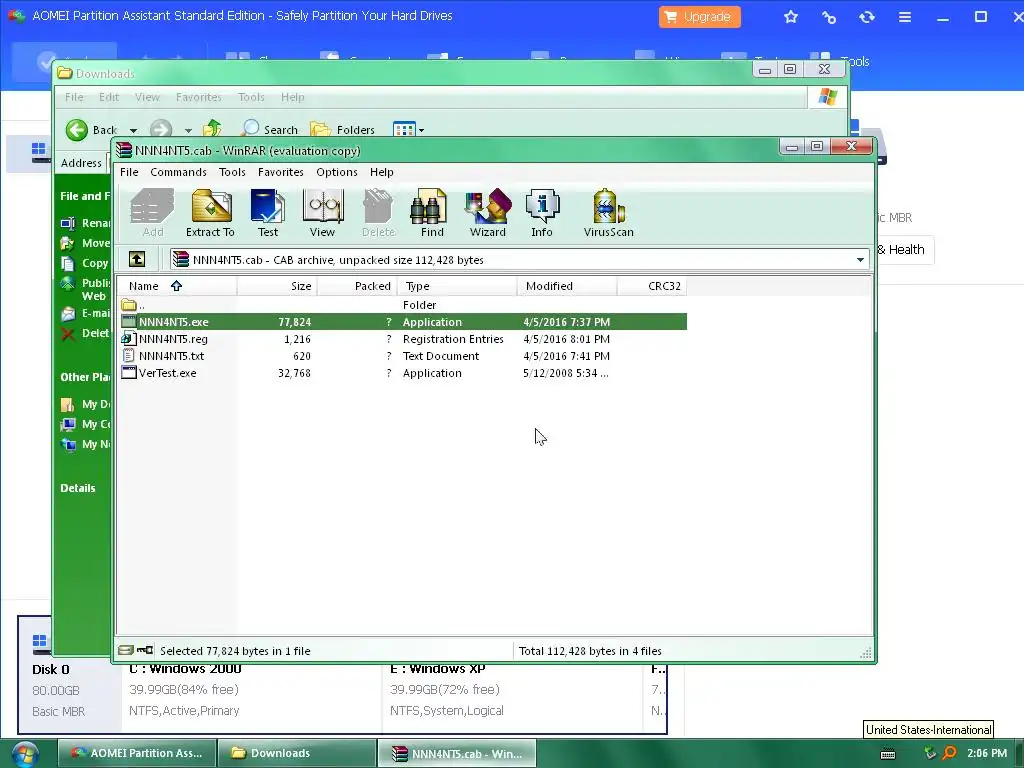
Task: Click the Move task link in Downloads sidebar
Action: click(85, 243)
